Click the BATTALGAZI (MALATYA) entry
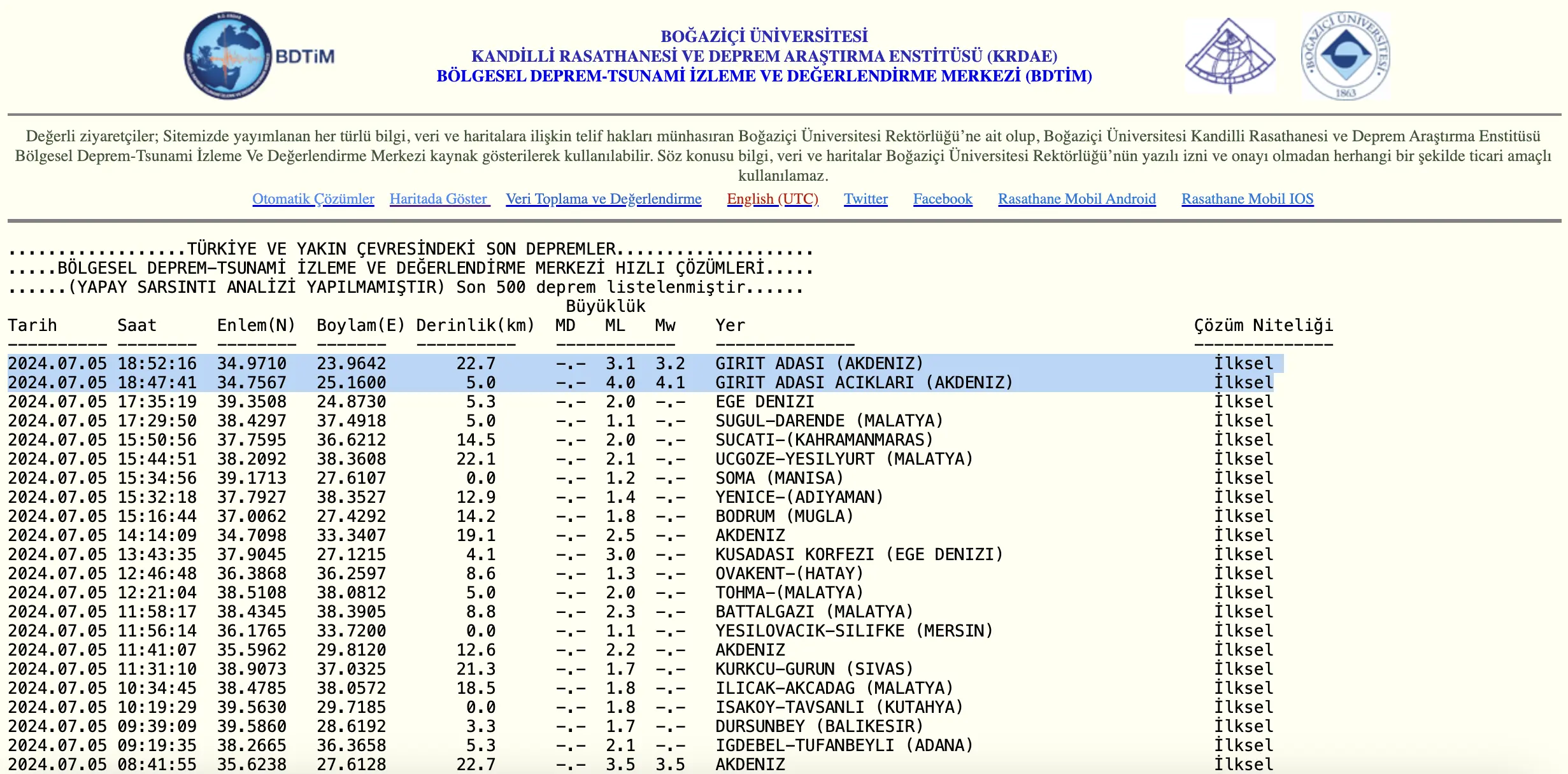 814,612
